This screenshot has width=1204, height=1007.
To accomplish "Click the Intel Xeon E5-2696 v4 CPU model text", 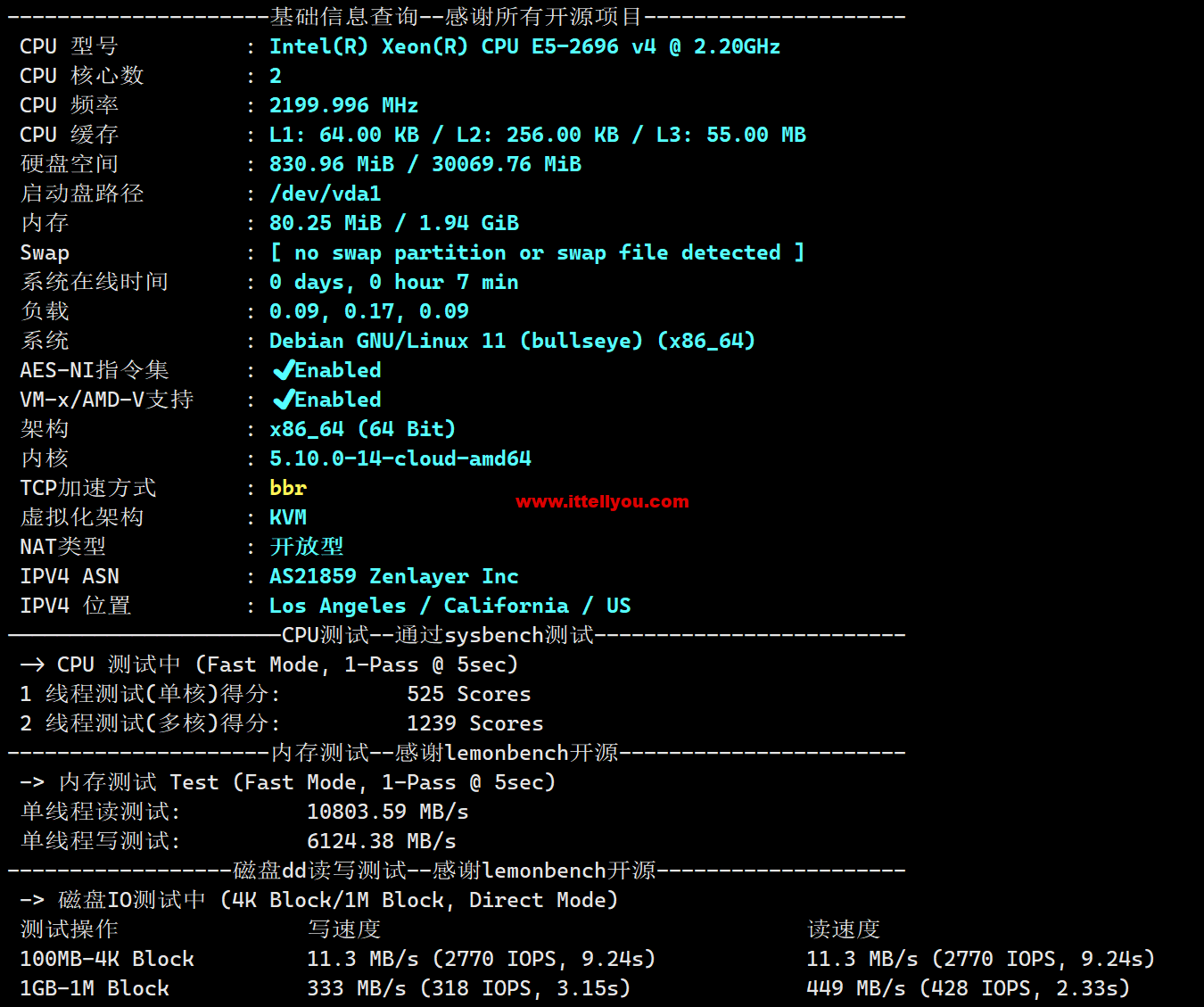I will [x=525, y=46].
